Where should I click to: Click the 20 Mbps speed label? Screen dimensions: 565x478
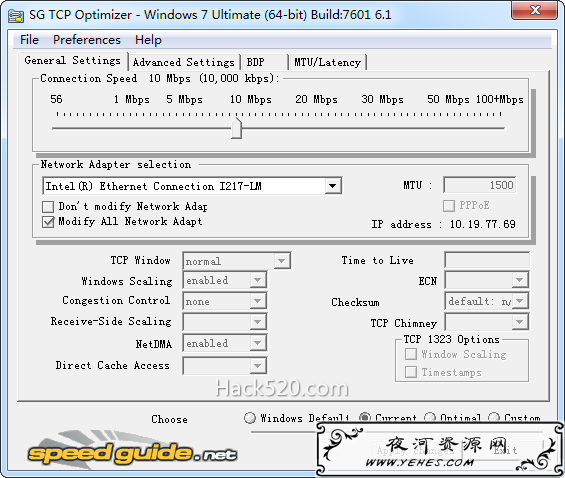pyautogui.click(x=316, y=99)
